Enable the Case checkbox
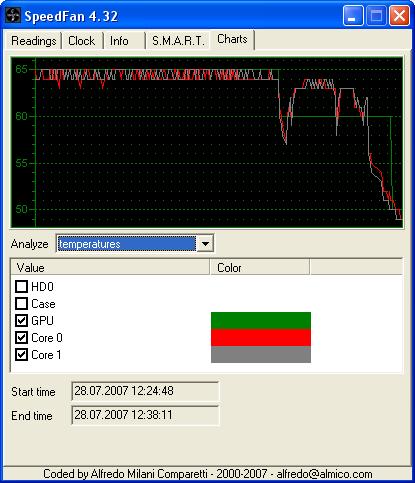The width and height of the screenshot is (415, 483). 22,303
